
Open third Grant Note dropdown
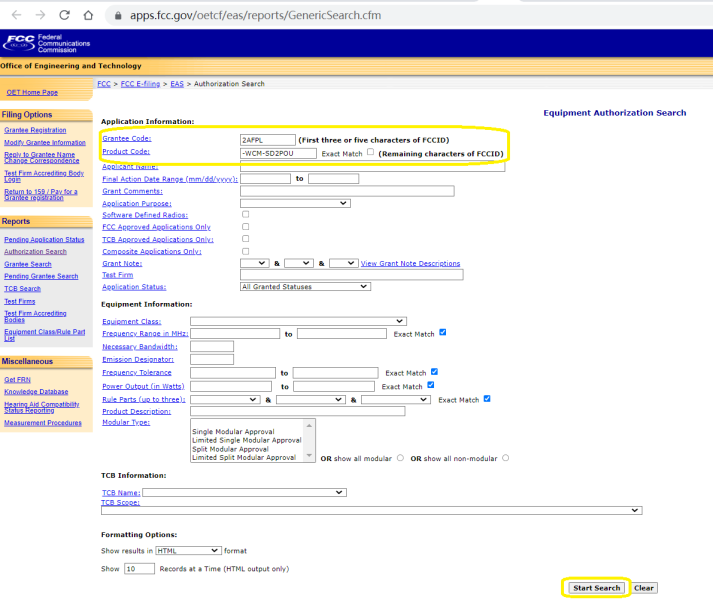[x=344, y=263]
